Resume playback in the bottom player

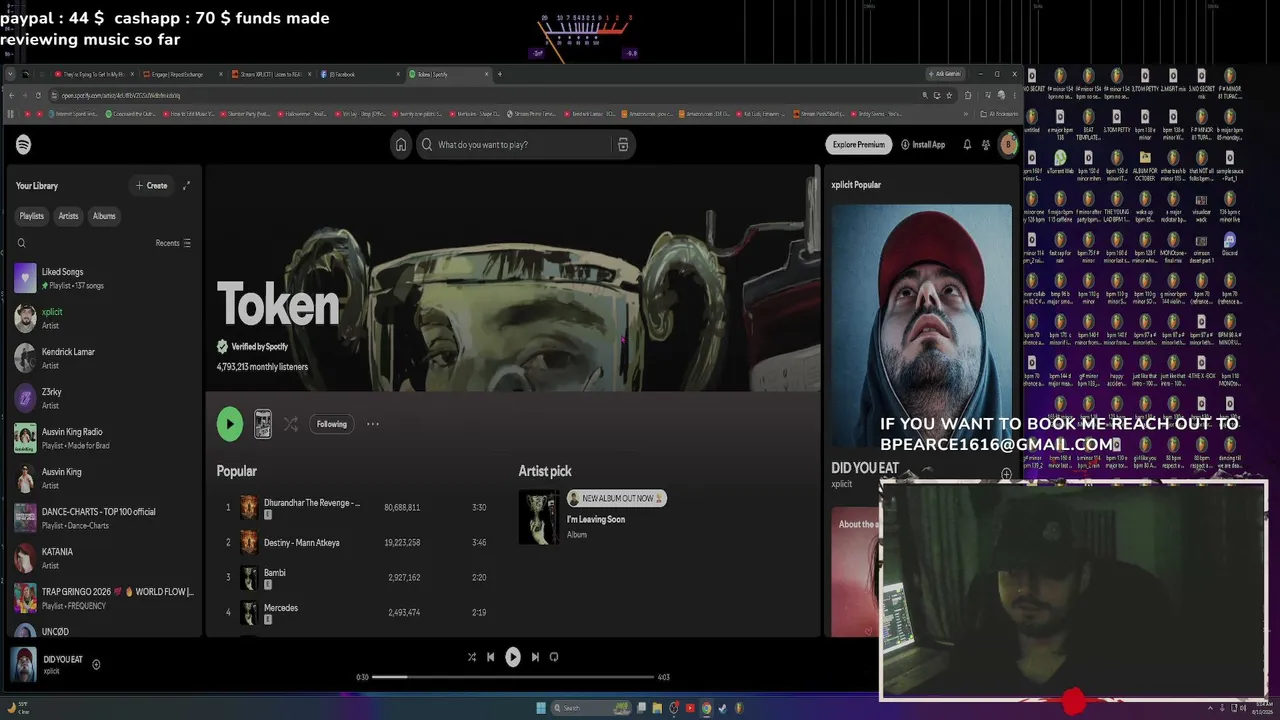tap(513, 657)
